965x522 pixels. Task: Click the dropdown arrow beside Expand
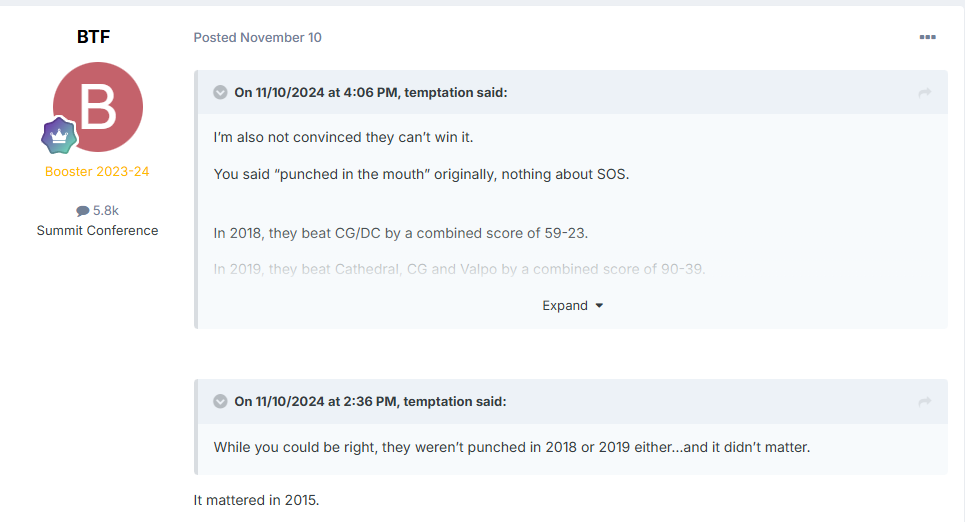click(x=599, y=305)
